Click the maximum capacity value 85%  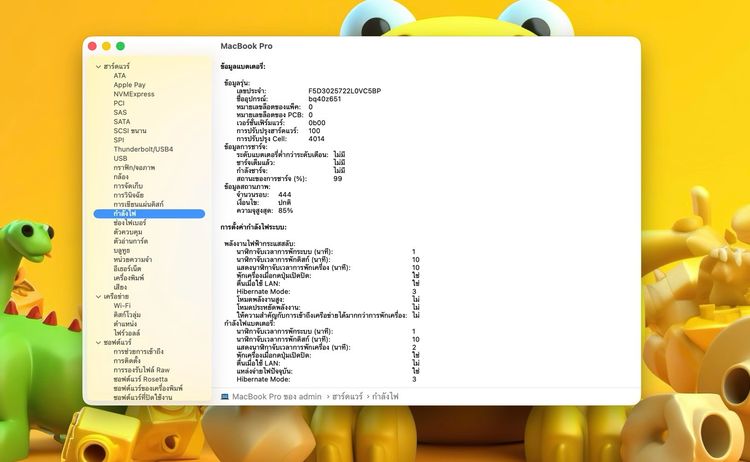[x=286, y=210]
